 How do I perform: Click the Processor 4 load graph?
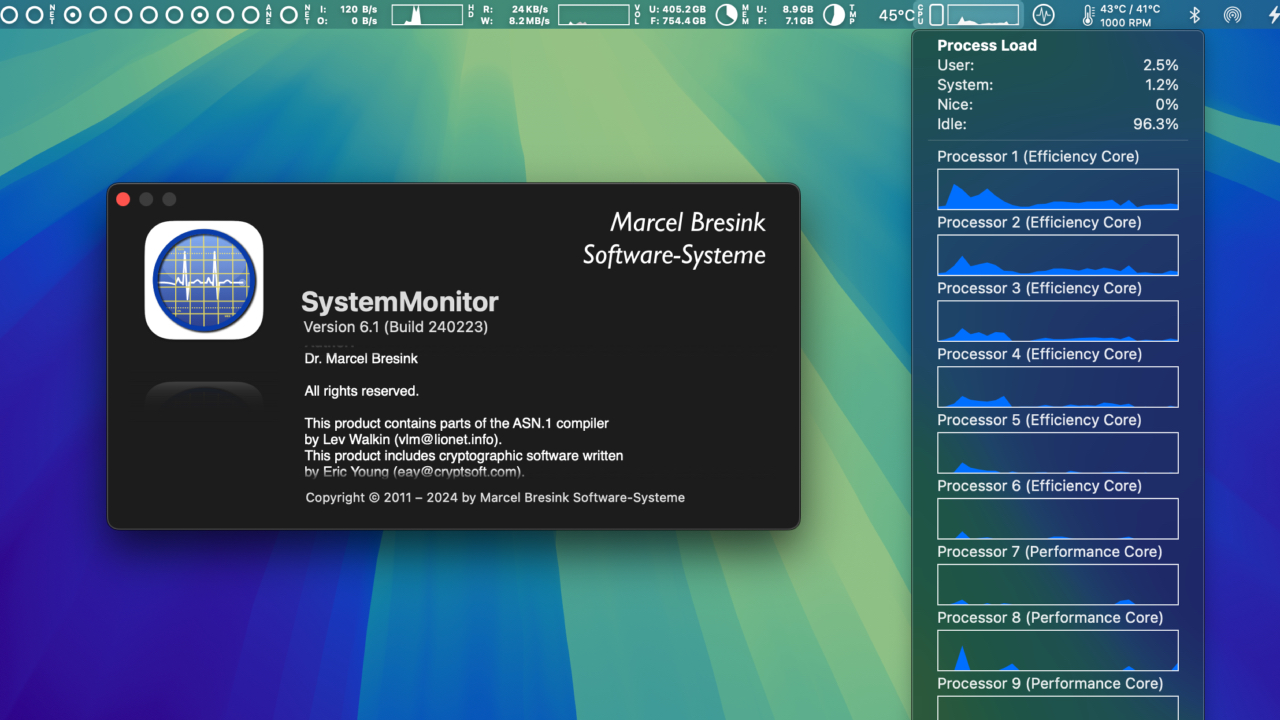[x=1058, y=387]
